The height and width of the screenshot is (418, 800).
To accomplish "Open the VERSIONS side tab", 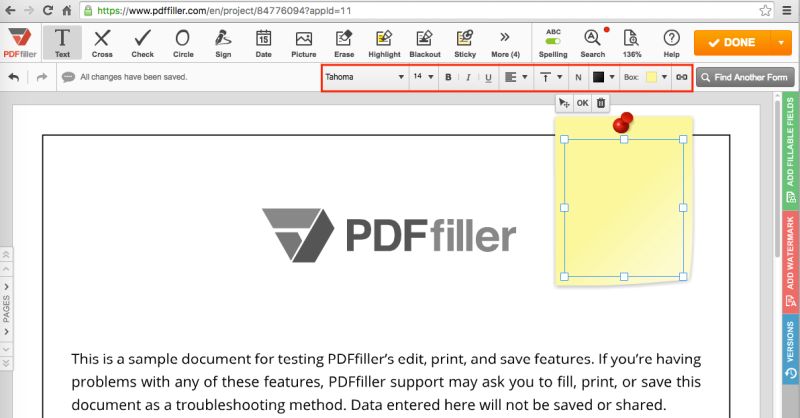I will (790, 350).
